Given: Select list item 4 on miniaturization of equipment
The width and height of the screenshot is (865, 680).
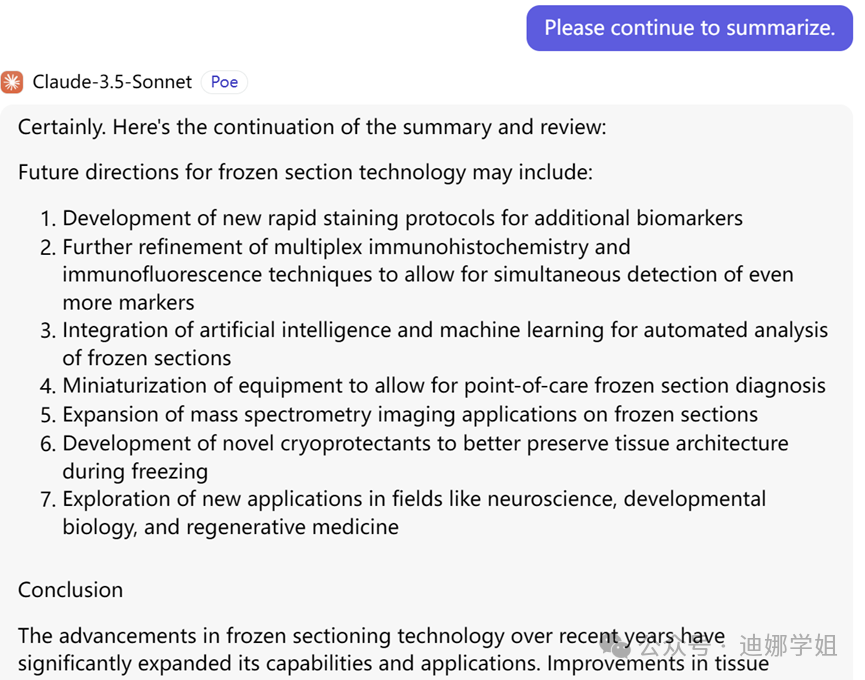Looking at the screenshot, I should 444,386.
